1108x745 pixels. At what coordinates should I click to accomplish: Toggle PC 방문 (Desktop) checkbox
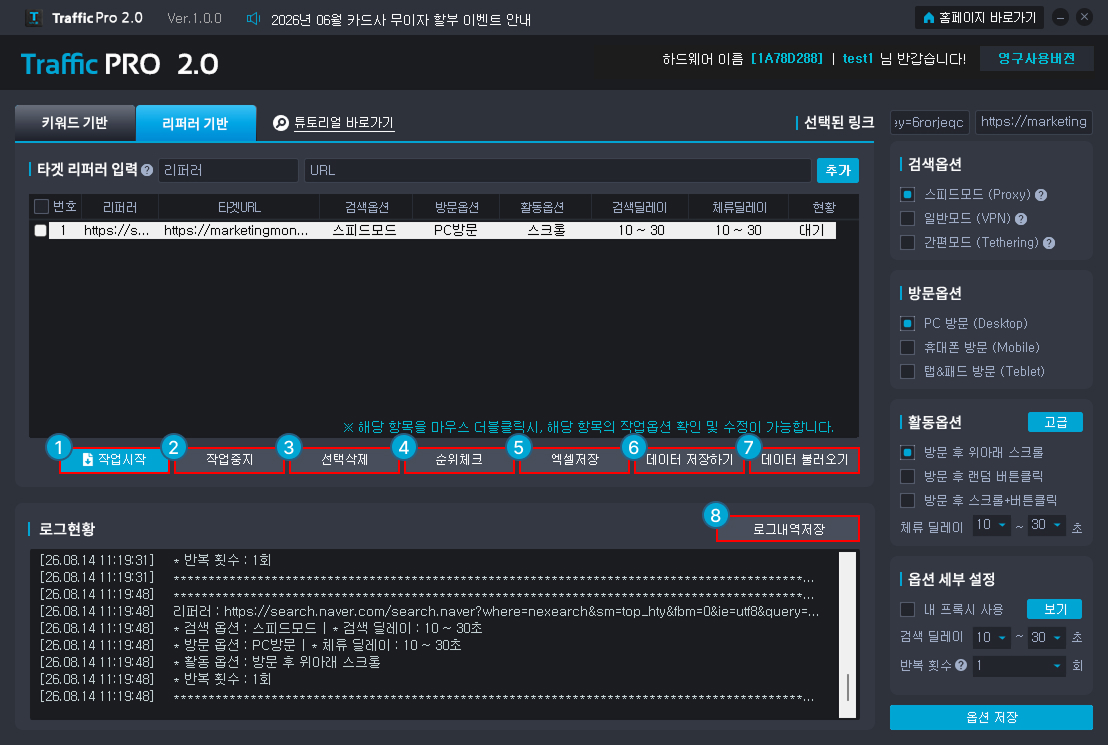click(x=907, y=324)
